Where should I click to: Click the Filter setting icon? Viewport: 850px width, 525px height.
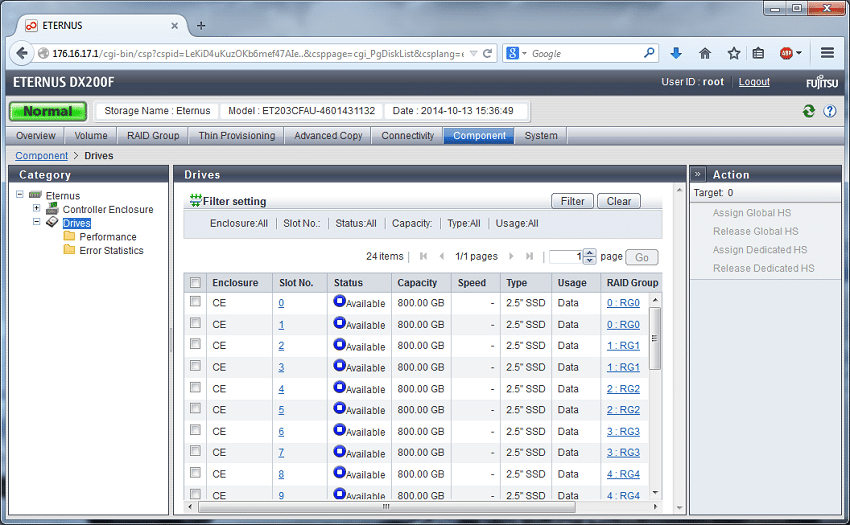coord(195,201)
